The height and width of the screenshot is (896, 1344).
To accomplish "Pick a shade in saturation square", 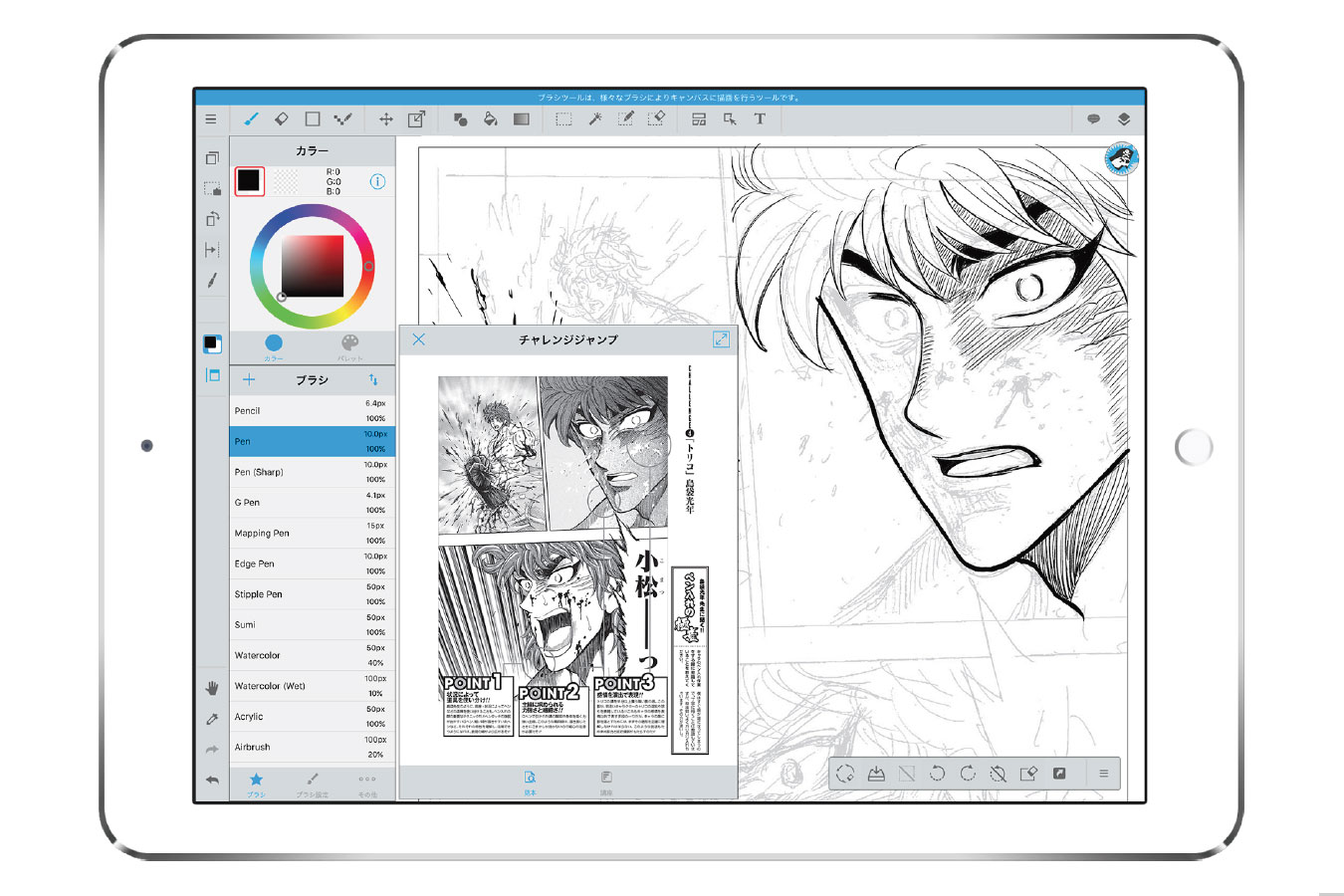I will [x=312, y=266].
